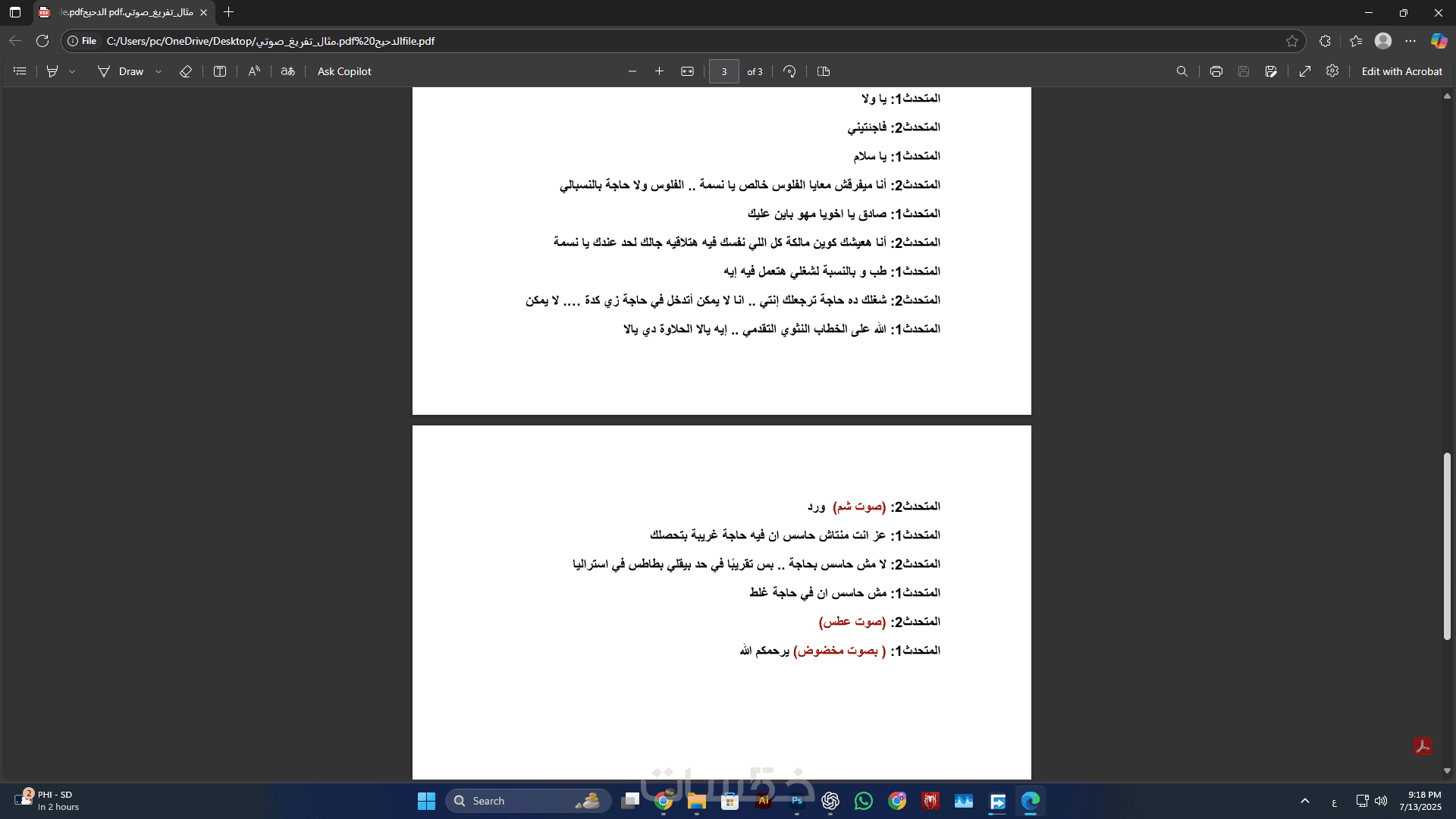Click the Add text tool
This screenshot has width=1456, height=819.
(x=220, y=71)
